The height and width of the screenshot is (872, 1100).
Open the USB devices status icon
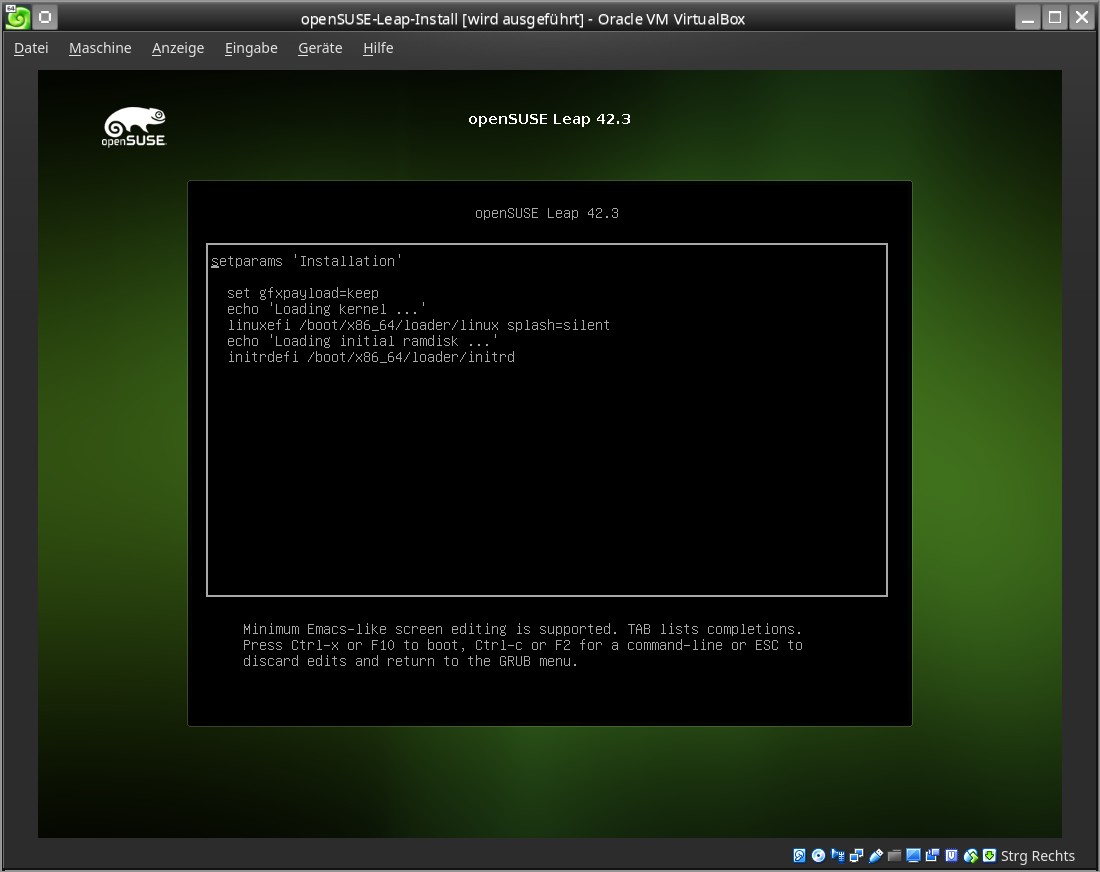(x=876, y=855)
